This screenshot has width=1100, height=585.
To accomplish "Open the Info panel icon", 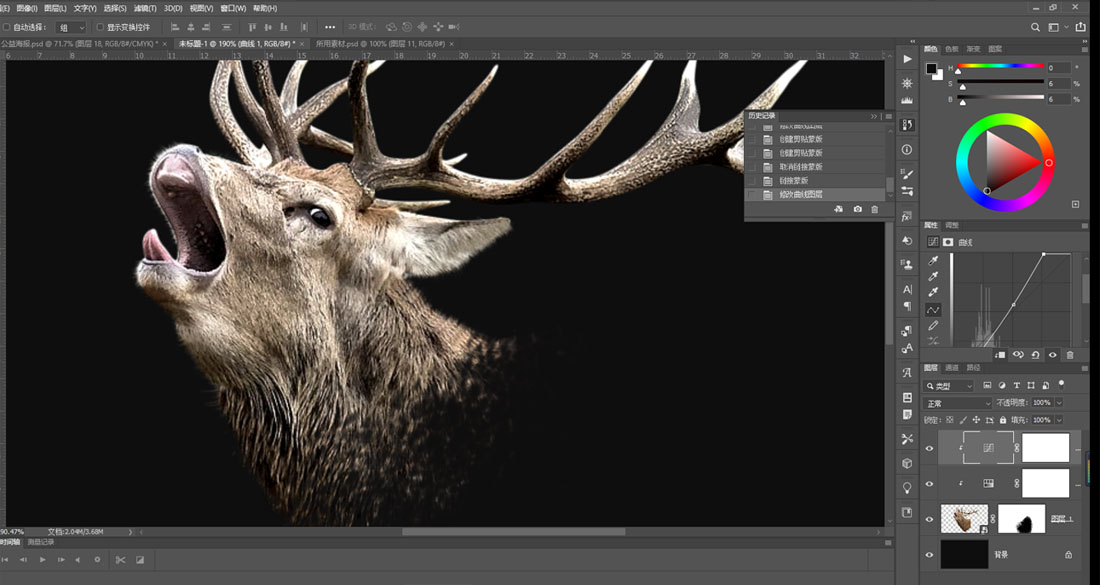I will (908, 150).
